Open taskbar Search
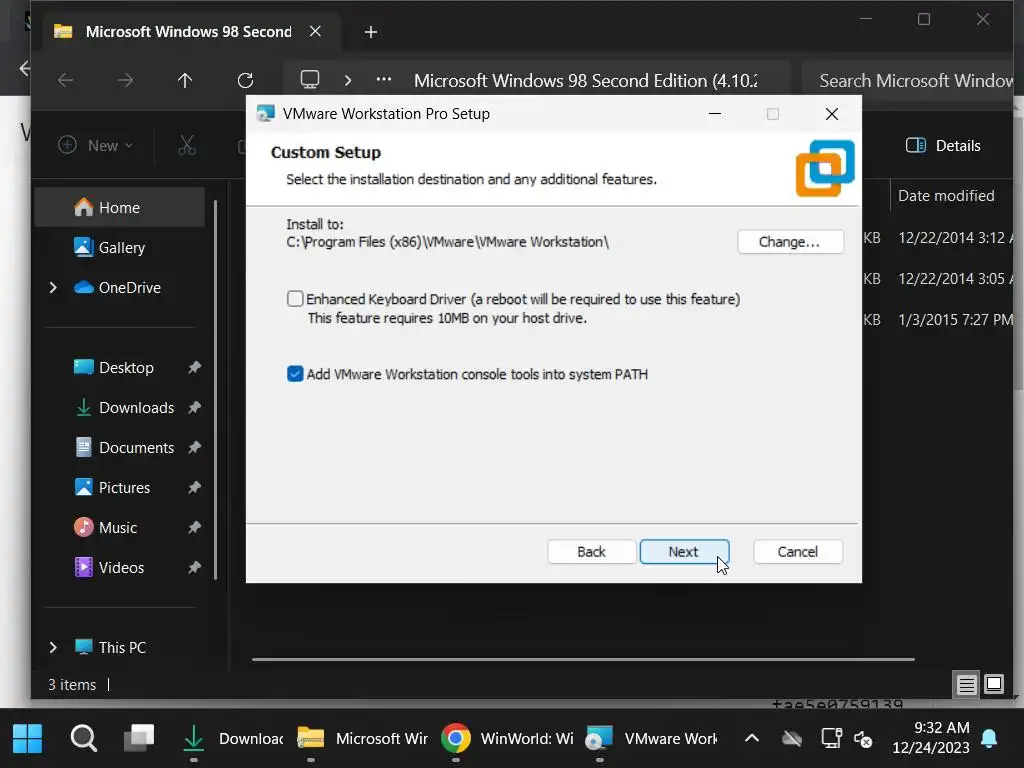 (x=84, y=739)
